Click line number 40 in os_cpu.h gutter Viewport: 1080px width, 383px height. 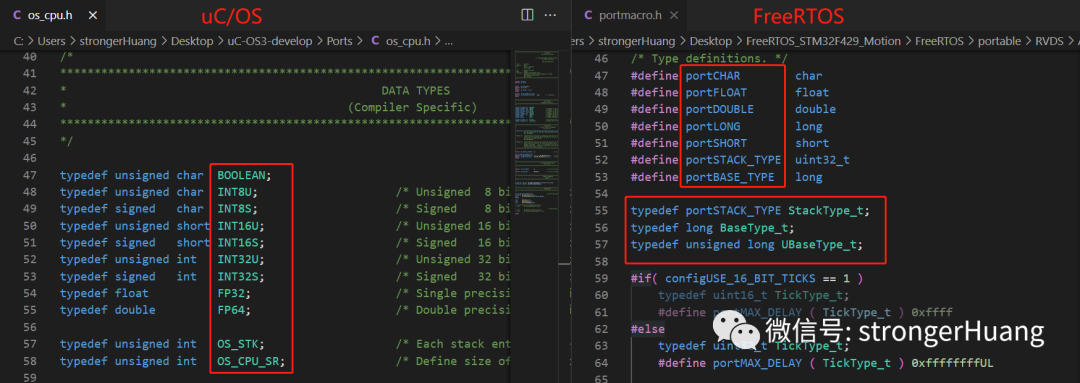coord(29,56)
